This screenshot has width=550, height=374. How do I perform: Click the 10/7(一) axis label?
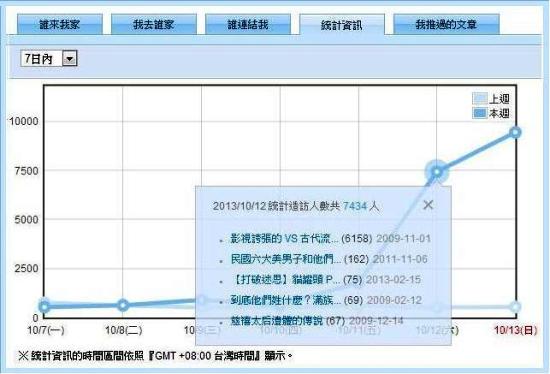[46, 330]
